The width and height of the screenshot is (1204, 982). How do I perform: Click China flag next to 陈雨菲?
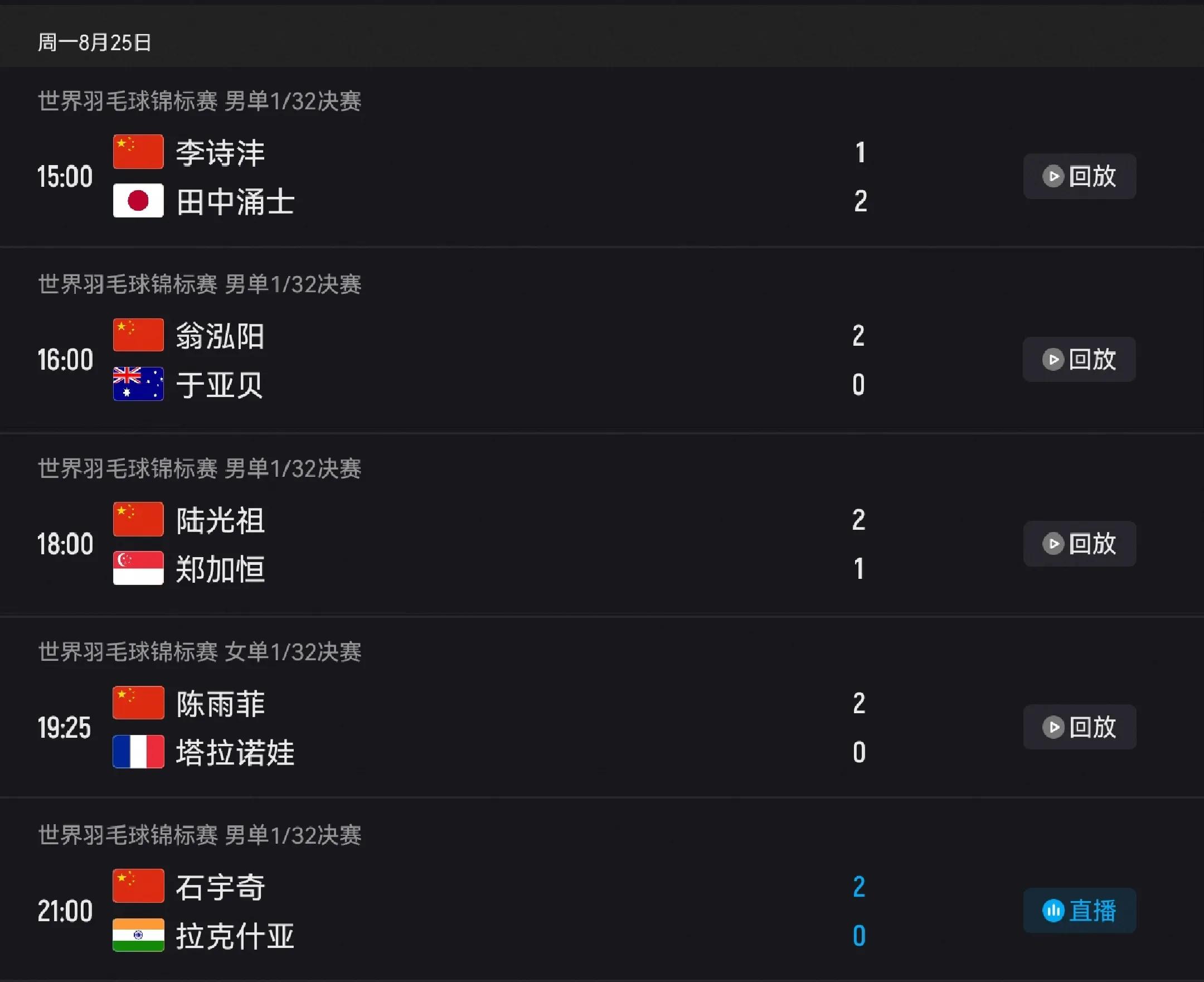coord(138,703)
